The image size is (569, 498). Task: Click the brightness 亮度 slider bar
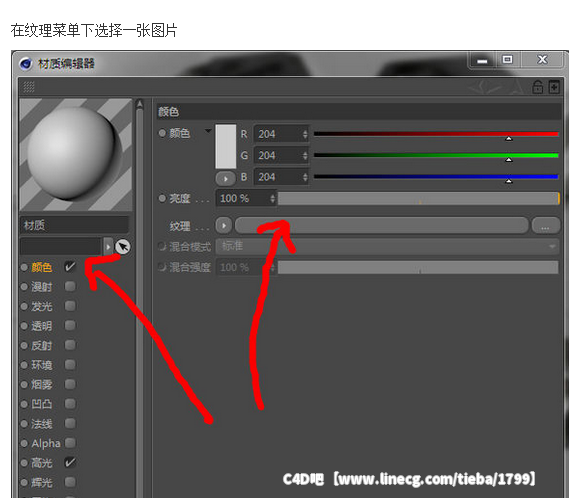point(418,199)
